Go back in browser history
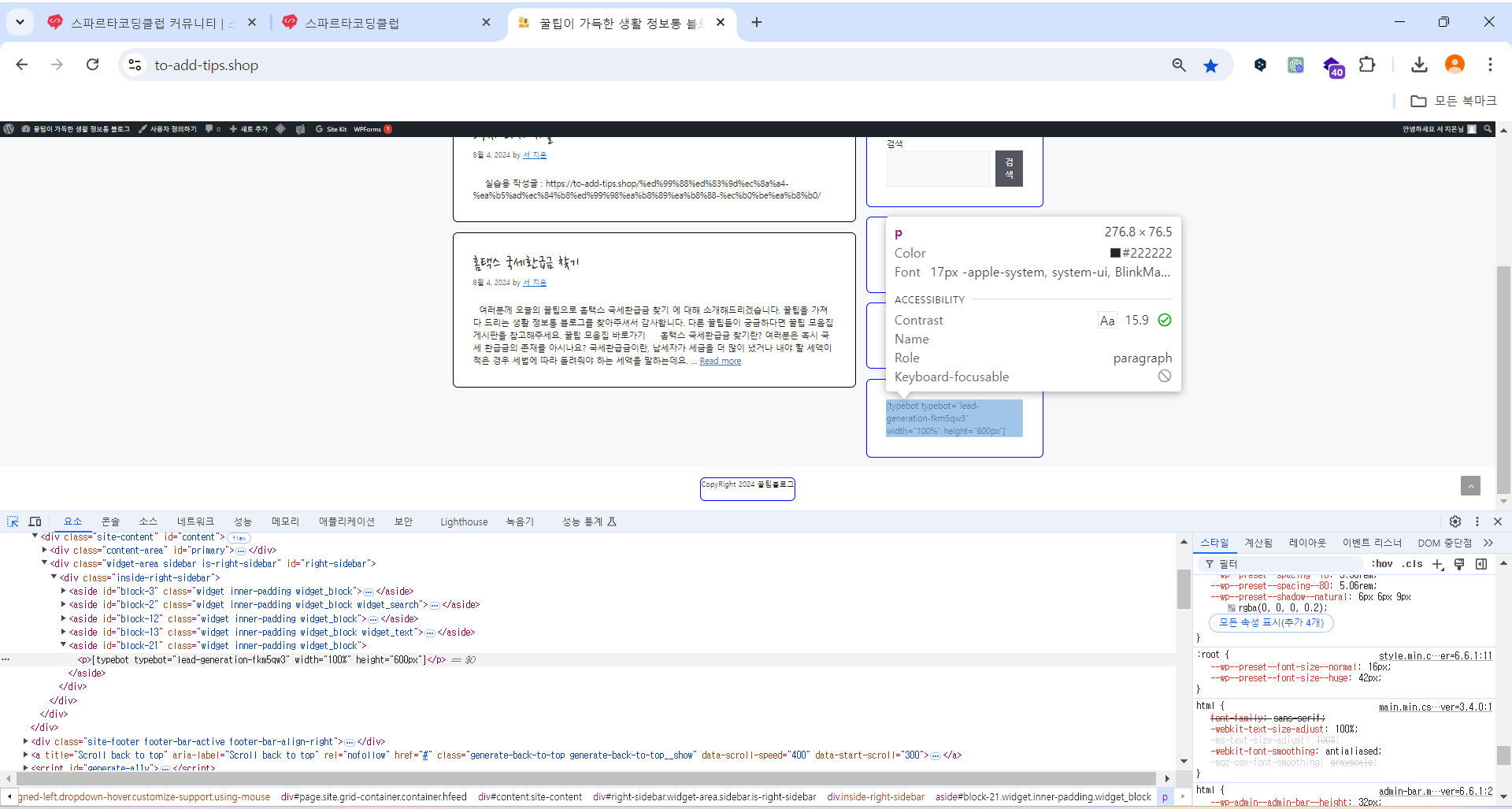This screenshot has width=1512, height=809. coord(22,65)
